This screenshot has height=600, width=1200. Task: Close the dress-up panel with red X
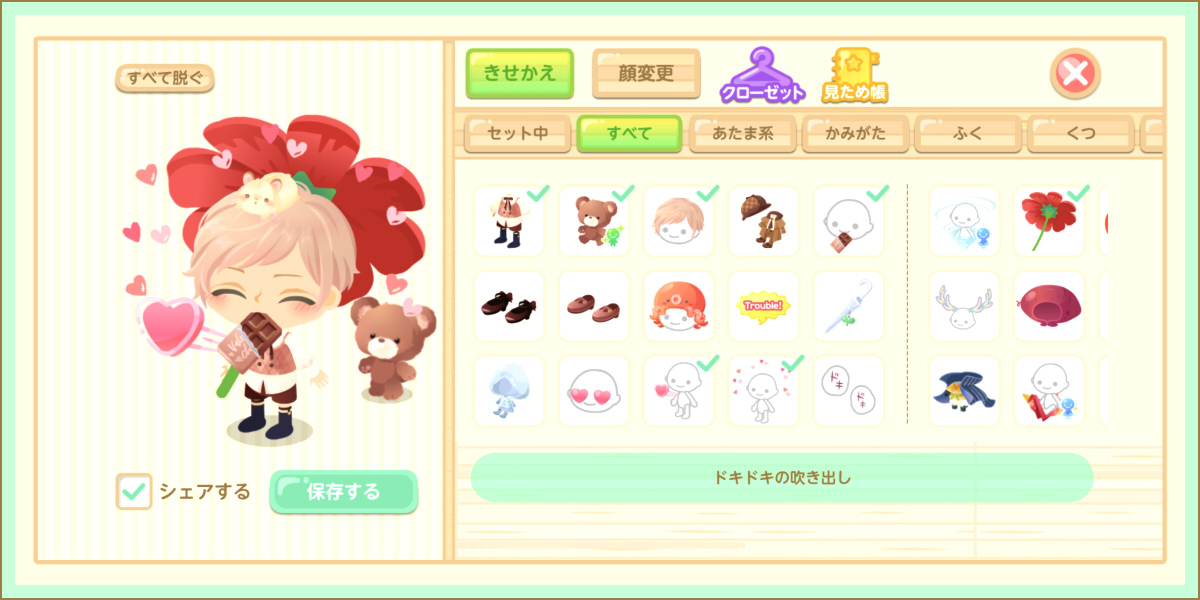point(1075,74)
